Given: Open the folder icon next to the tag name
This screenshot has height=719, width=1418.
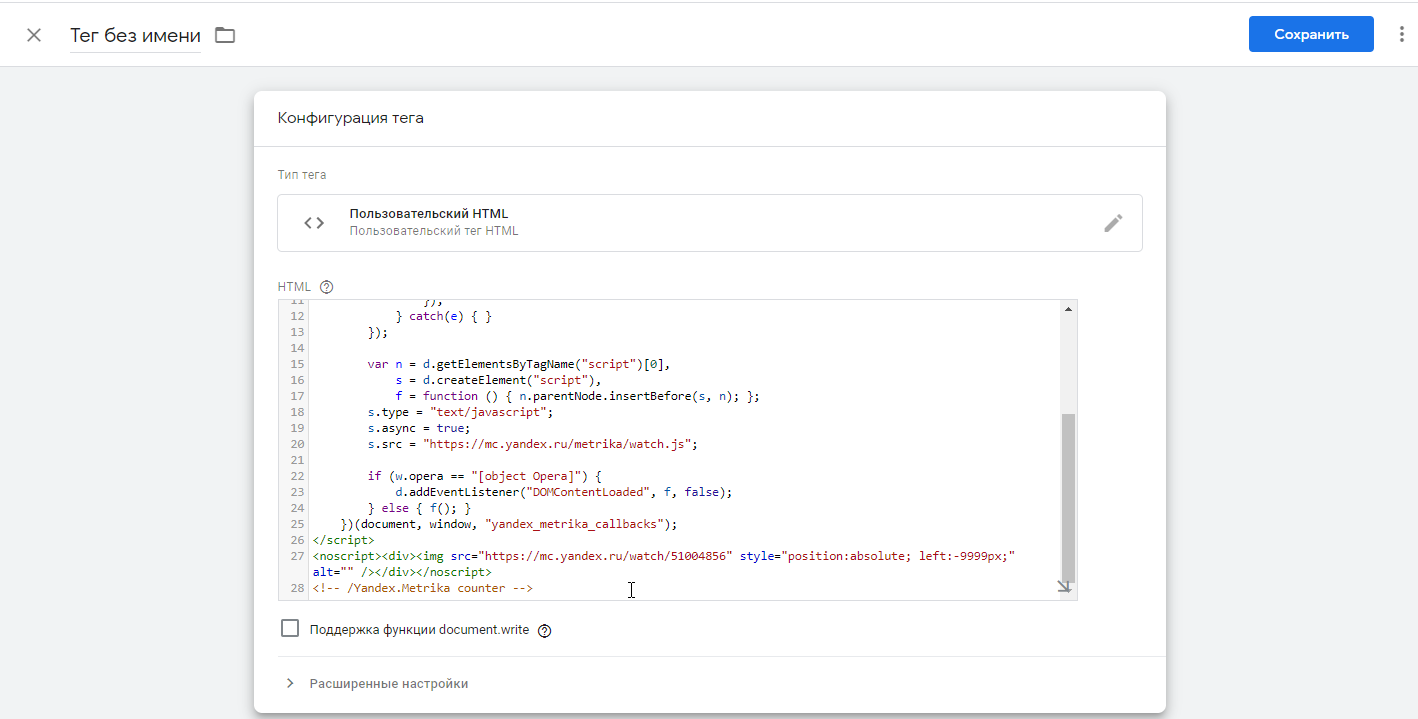Looking at the screenshot, I should 225,35.
